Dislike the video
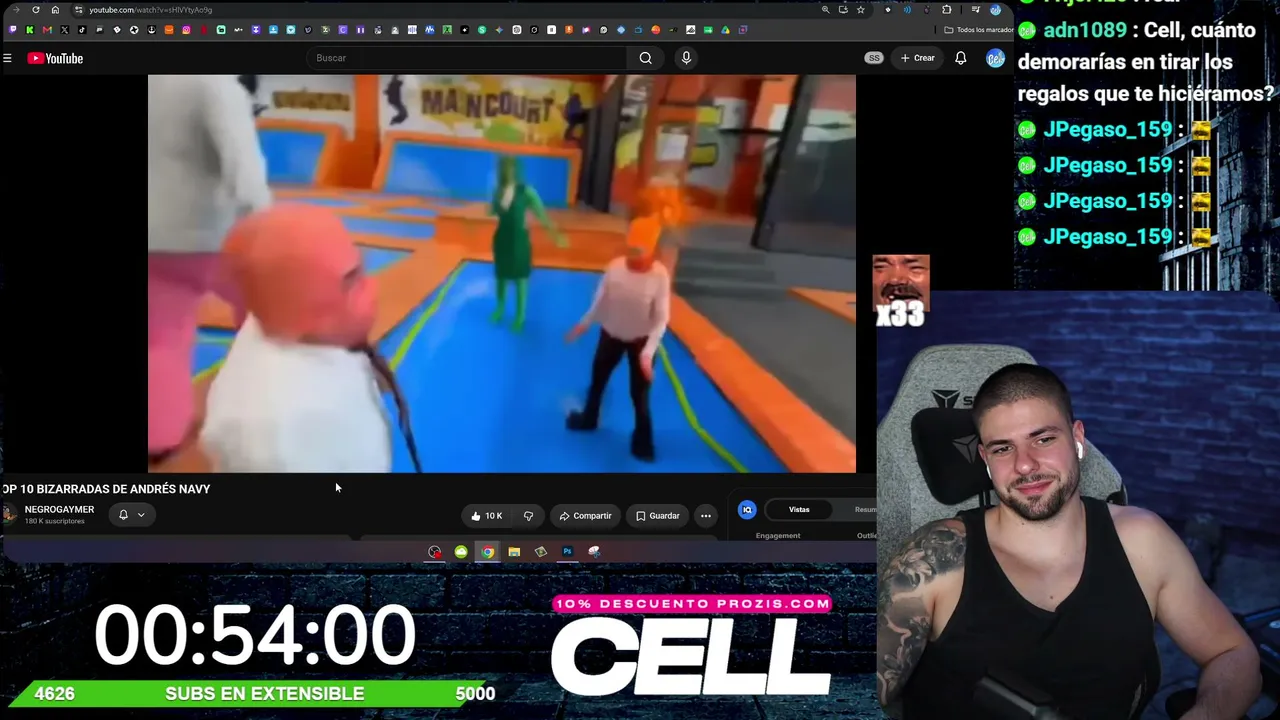This screenshot has height=720, width=1280. pyautogui.click(x=528, y=516)
